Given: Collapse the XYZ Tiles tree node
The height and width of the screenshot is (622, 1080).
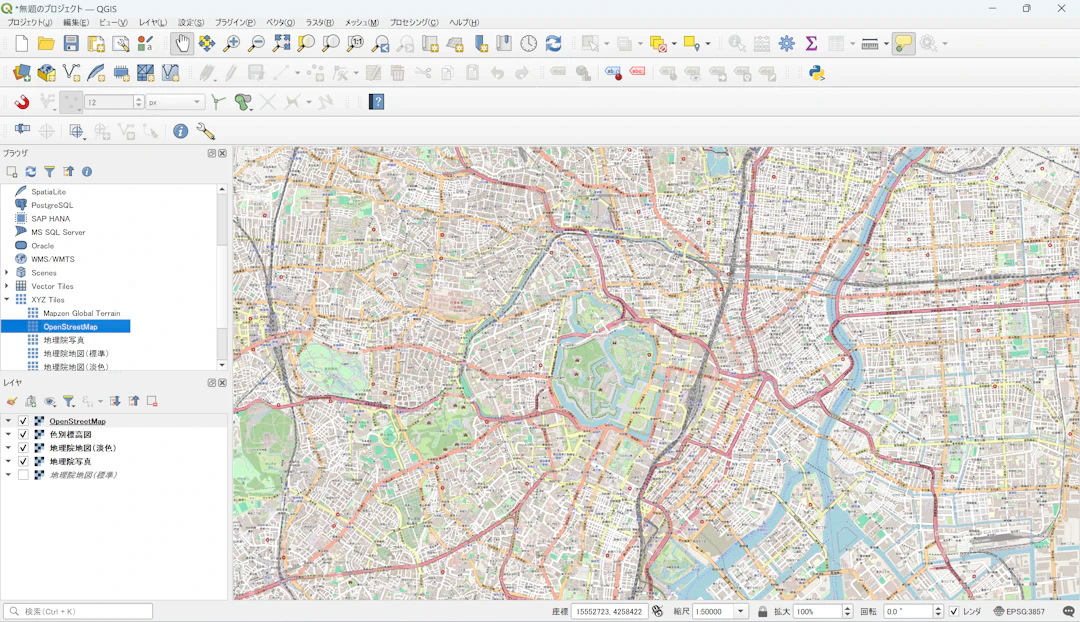Looking at the screenshot, I should coord(7,300).
